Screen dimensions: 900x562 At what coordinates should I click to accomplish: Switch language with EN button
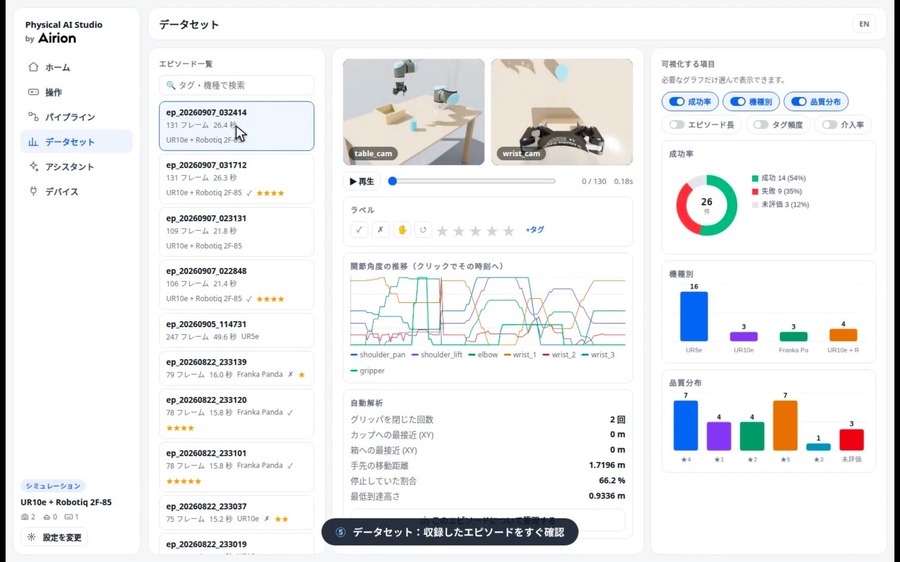coord(864,24)
